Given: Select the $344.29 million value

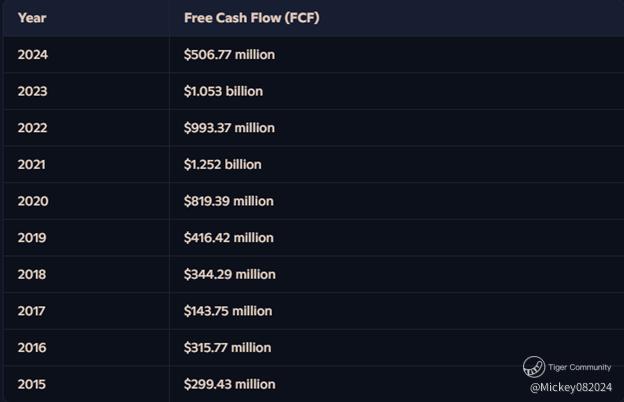Looking at the screenshot, I should [x=229, y=274].
